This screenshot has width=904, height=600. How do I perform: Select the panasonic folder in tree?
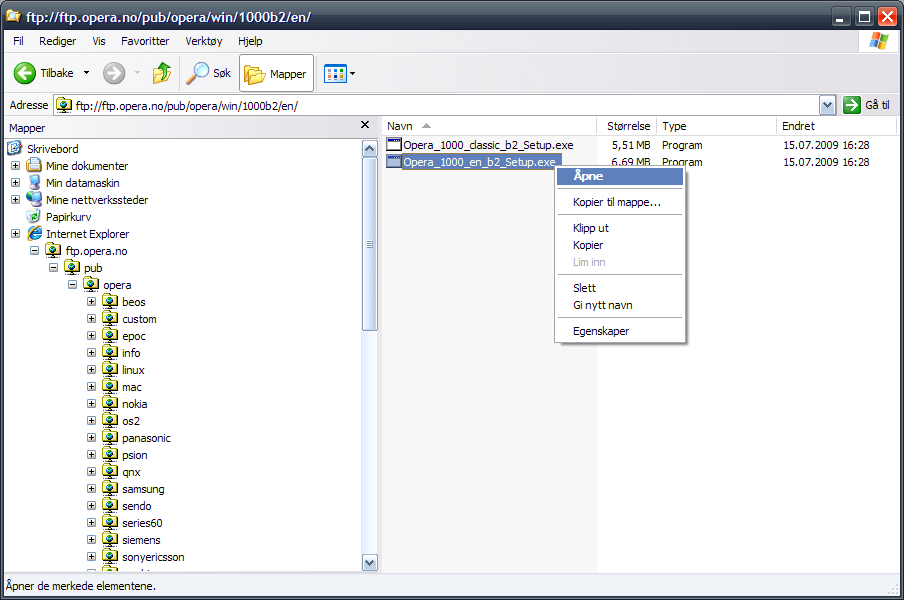click(x=146, y=438)
